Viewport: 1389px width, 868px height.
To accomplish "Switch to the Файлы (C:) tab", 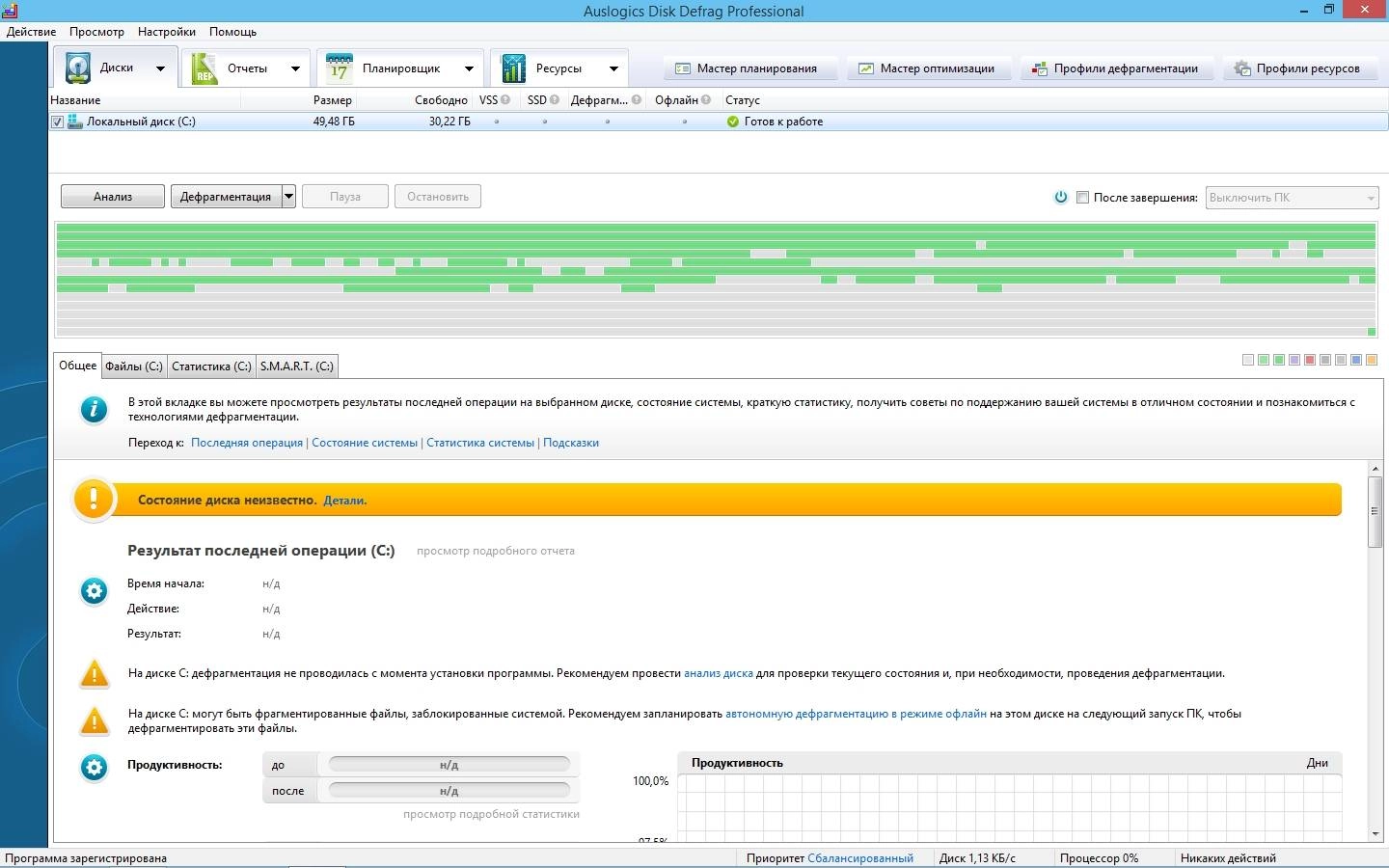I will click(x=134, y=366).
